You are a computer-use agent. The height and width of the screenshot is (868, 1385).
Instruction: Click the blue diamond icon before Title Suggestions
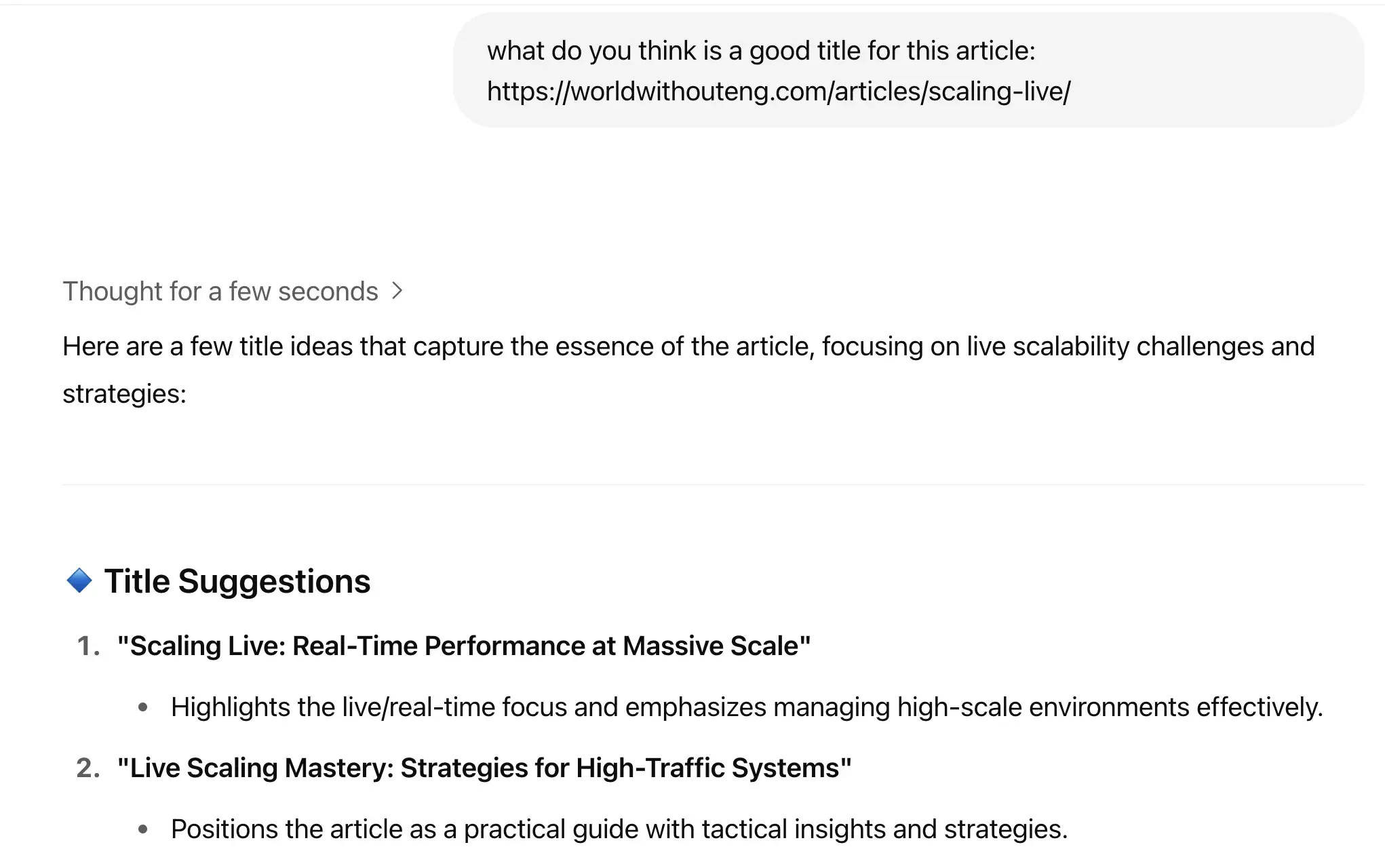[x=79, y=581]
